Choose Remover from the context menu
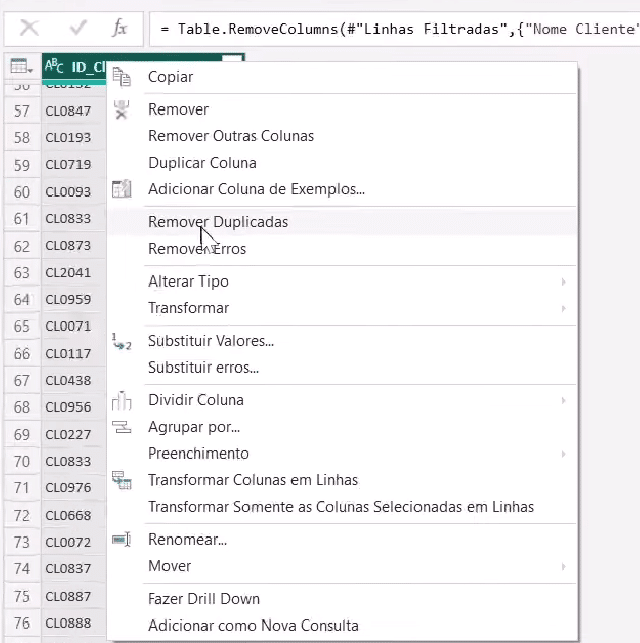640x643 pixels. [178, 109]
